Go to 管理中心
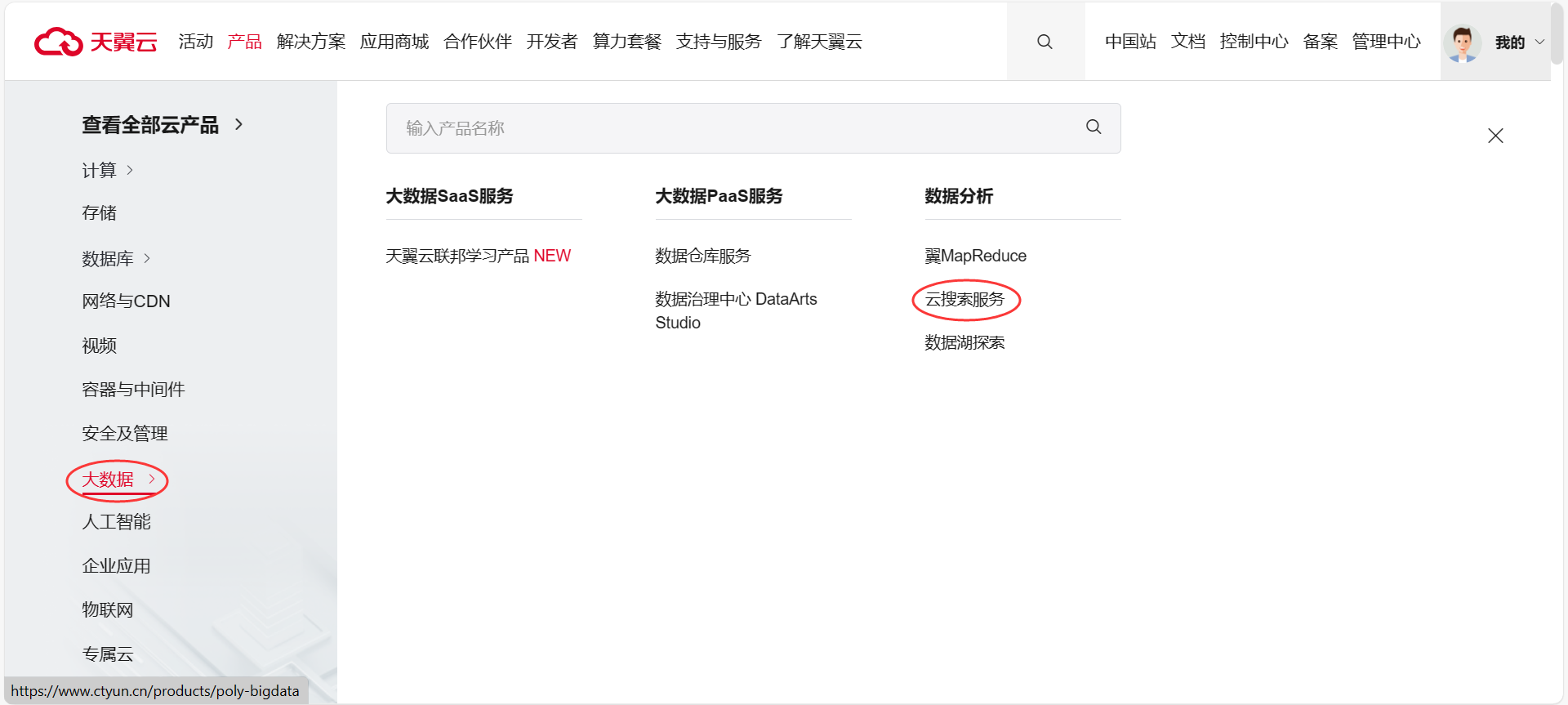 point(1387,42)
